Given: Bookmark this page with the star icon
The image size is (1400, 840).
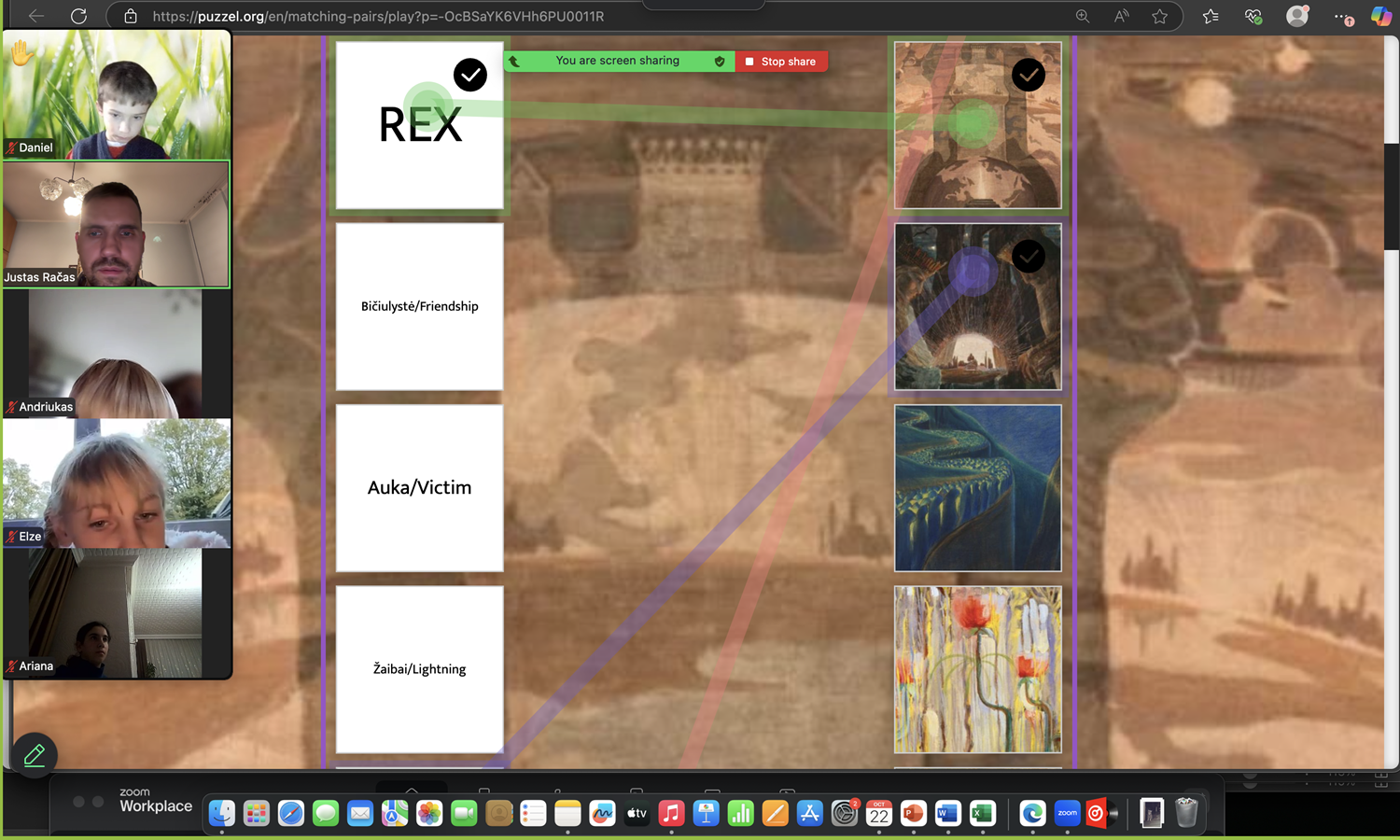Looking at the screenshot, I should tap(1159, 16).
